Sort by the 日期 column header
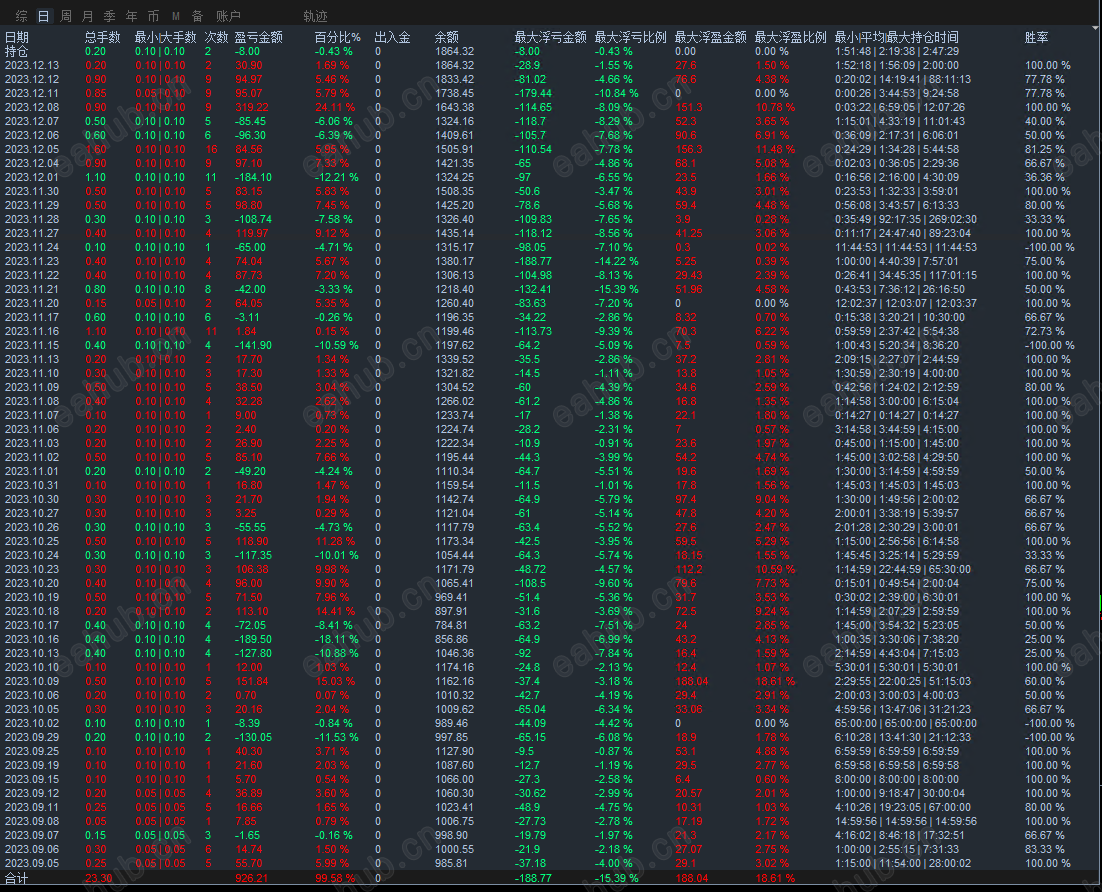Viewport: 1102px width, 892px height. 17,37
